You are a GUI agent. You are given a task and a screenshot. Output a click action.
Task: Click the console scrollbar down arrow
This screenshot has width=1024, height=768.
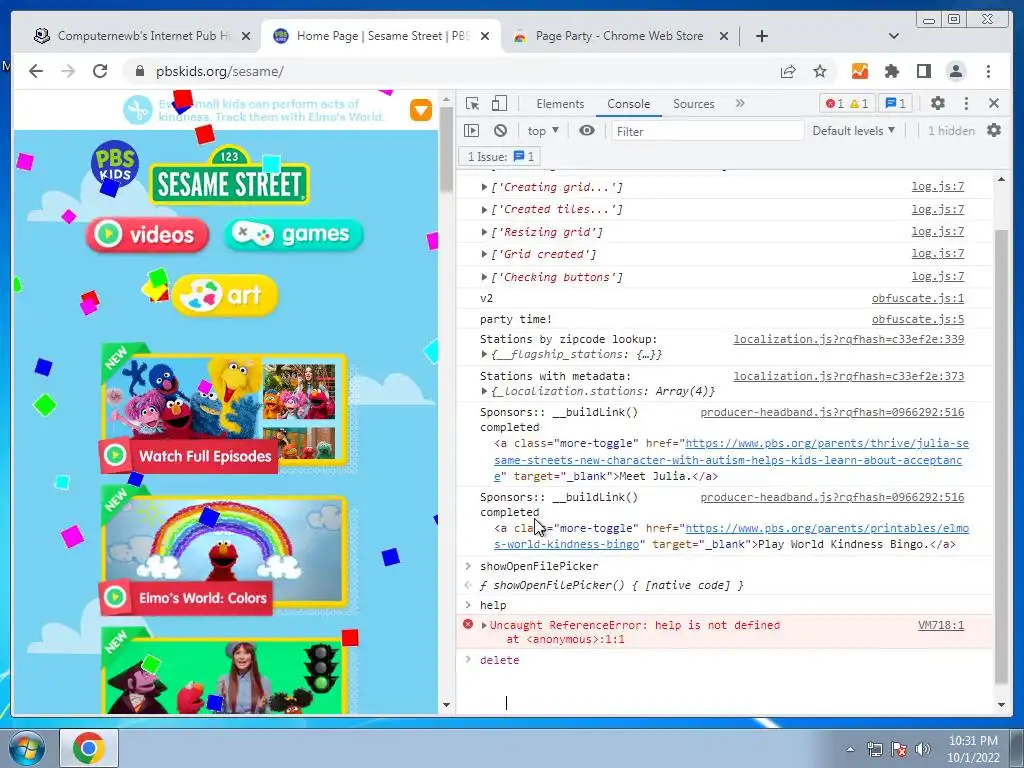(1002, 705)
